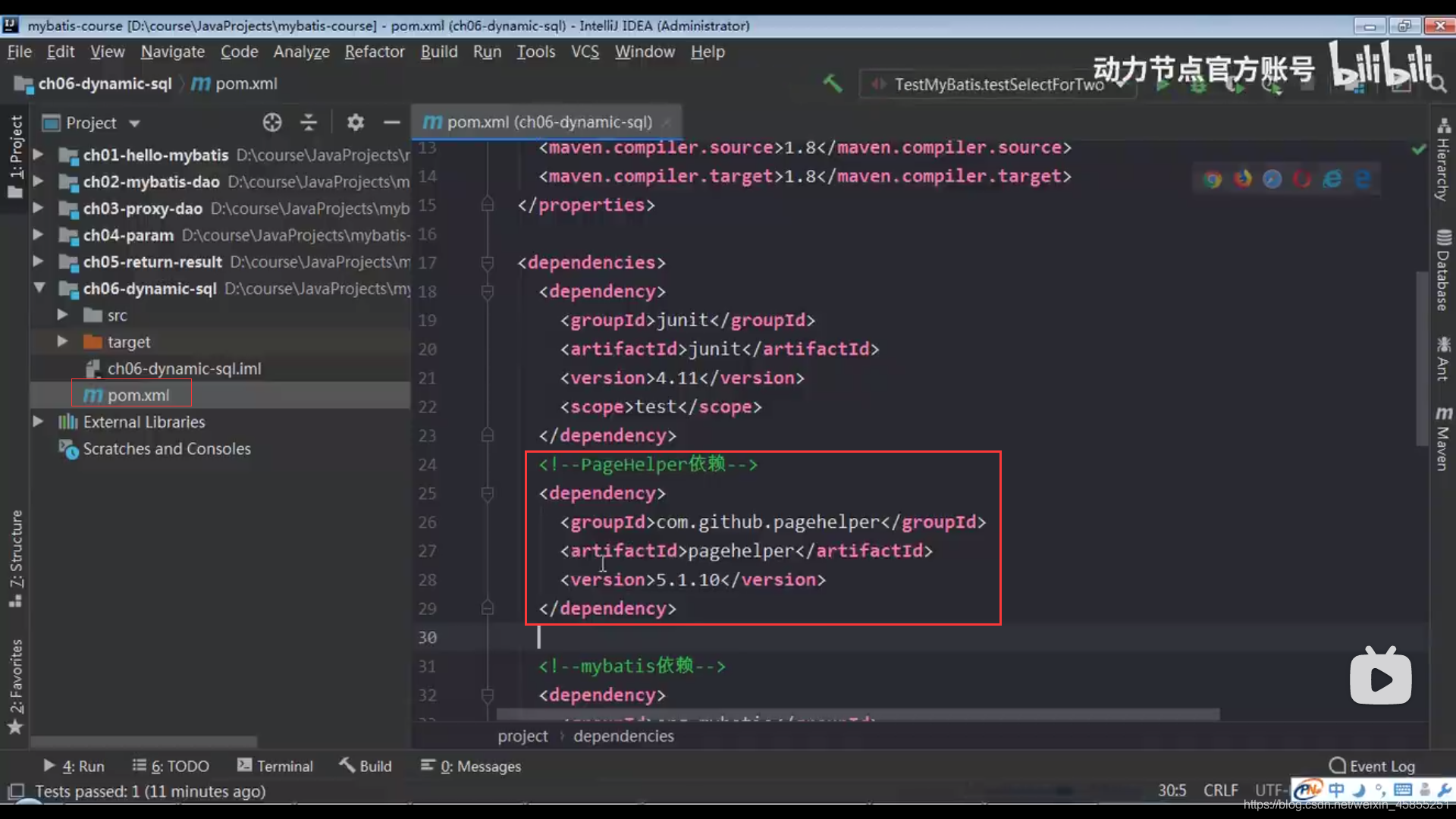Click the 30:5 caret position indicator
The height and width of the screenshot is (819, 1456).
[1172, 790]
